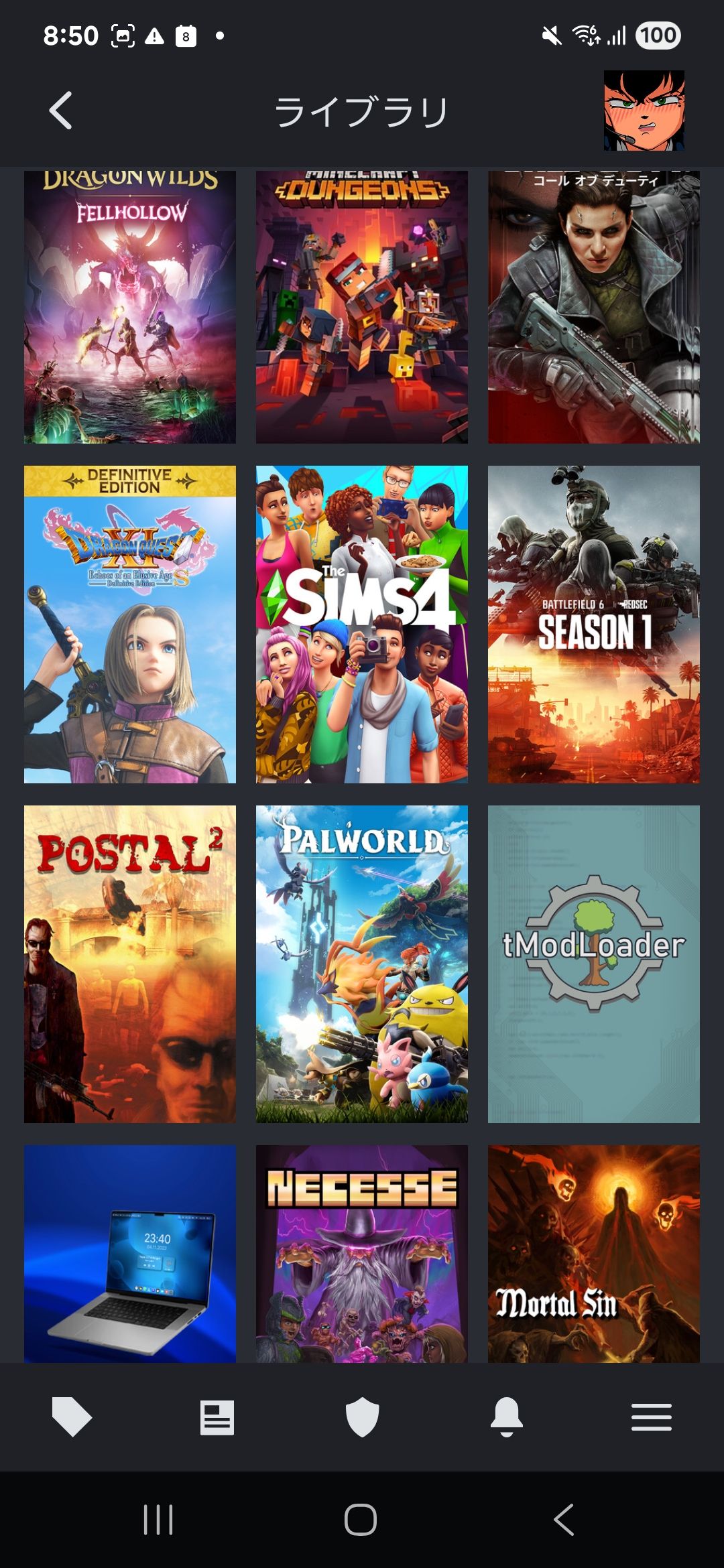Open the Palworld game cover
Viewport: 724px width, 1568px height.
362,964
